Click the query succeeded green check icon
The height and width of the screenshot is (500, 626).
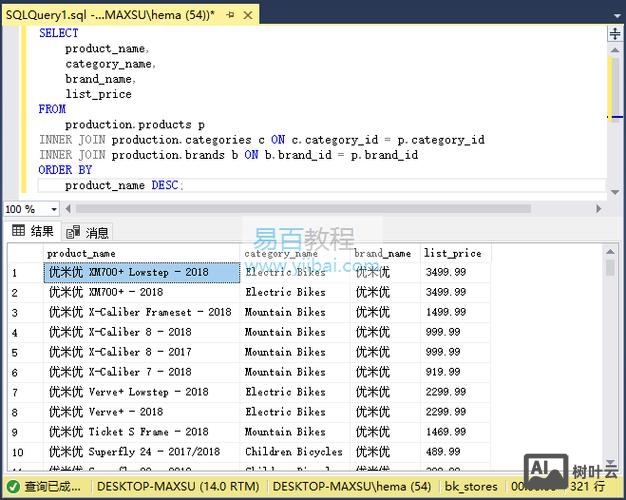point(13,486)
